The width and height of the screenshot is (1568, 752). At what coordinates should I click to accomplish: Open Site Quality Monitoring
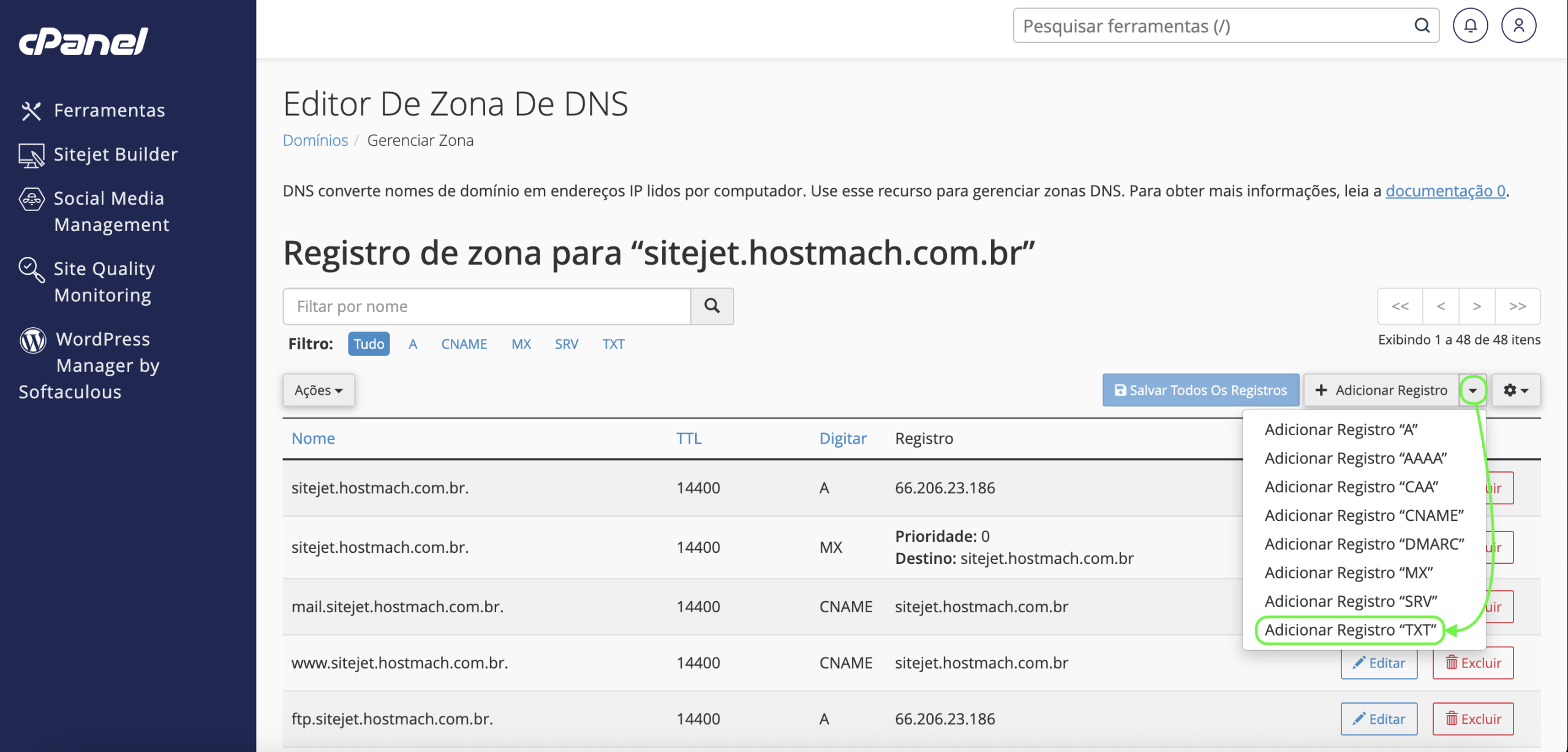[x=87, y=282]
